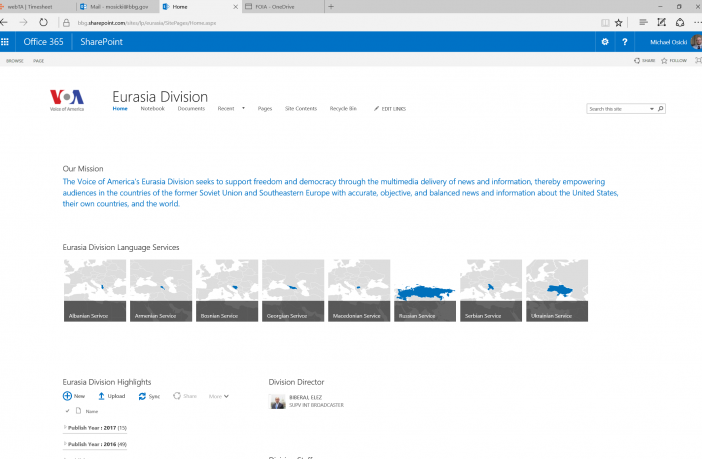Open the search scope dropdown arrow
The height and width of the screenshot is (459, 702).
click(652, 109)
